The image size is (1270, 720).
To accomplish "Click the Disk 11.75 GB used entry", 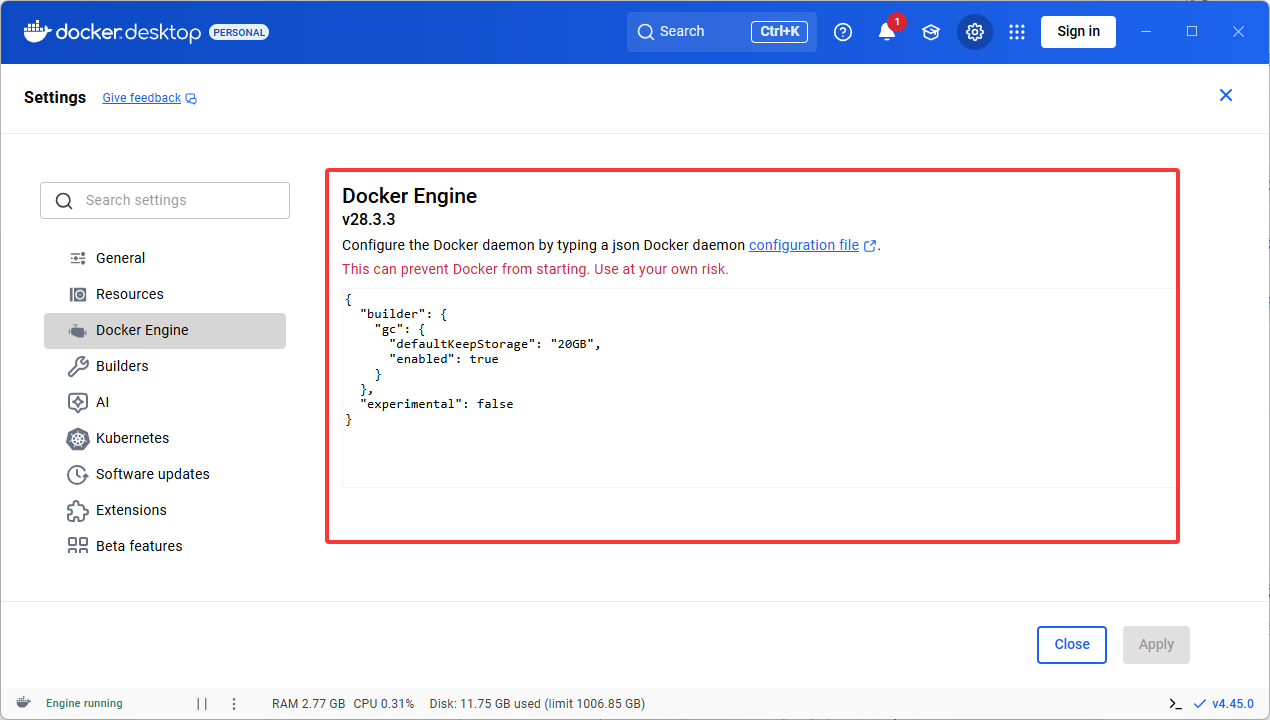I will tap(537, 704).
